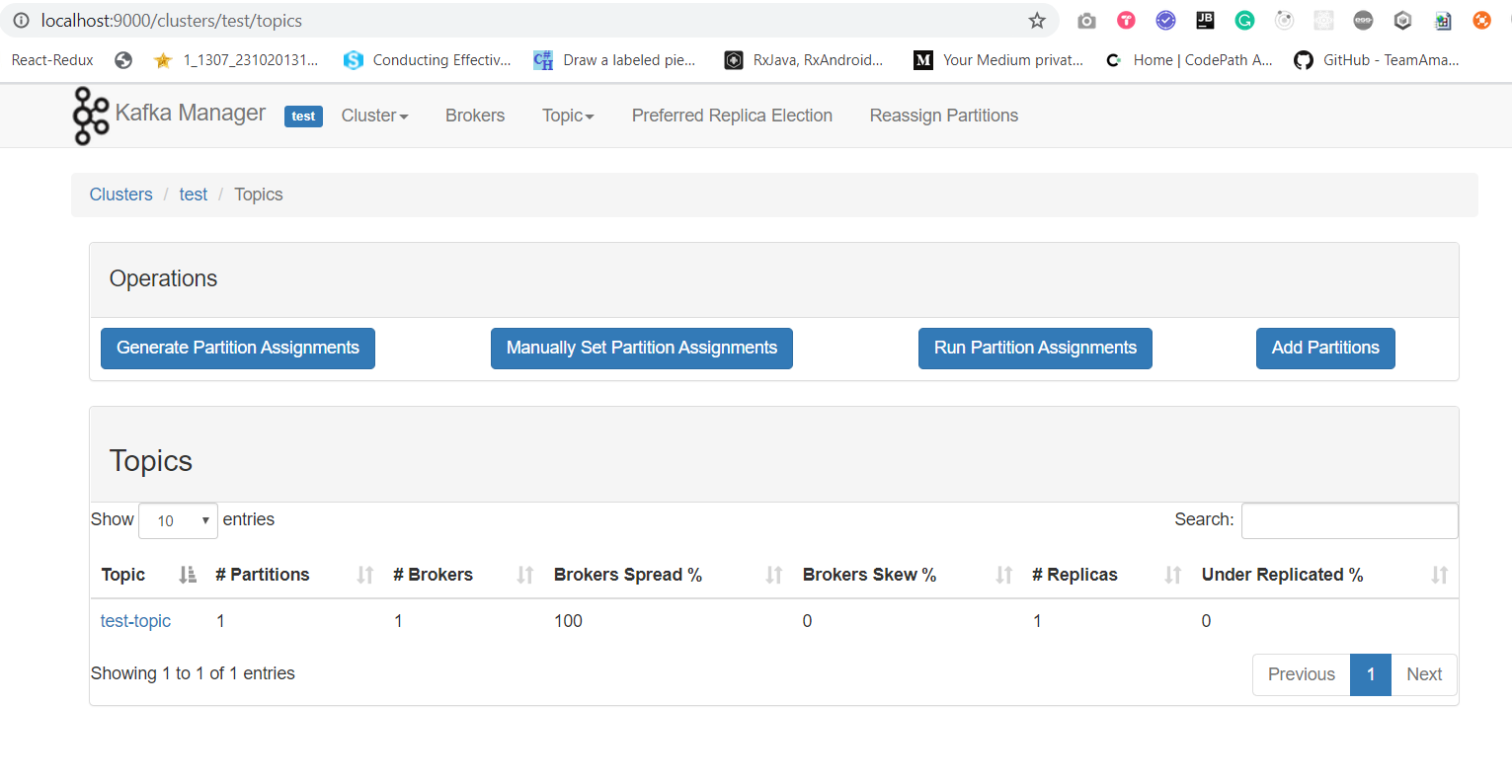Click the Kafka Manager logo icon

tap(91, 116)
